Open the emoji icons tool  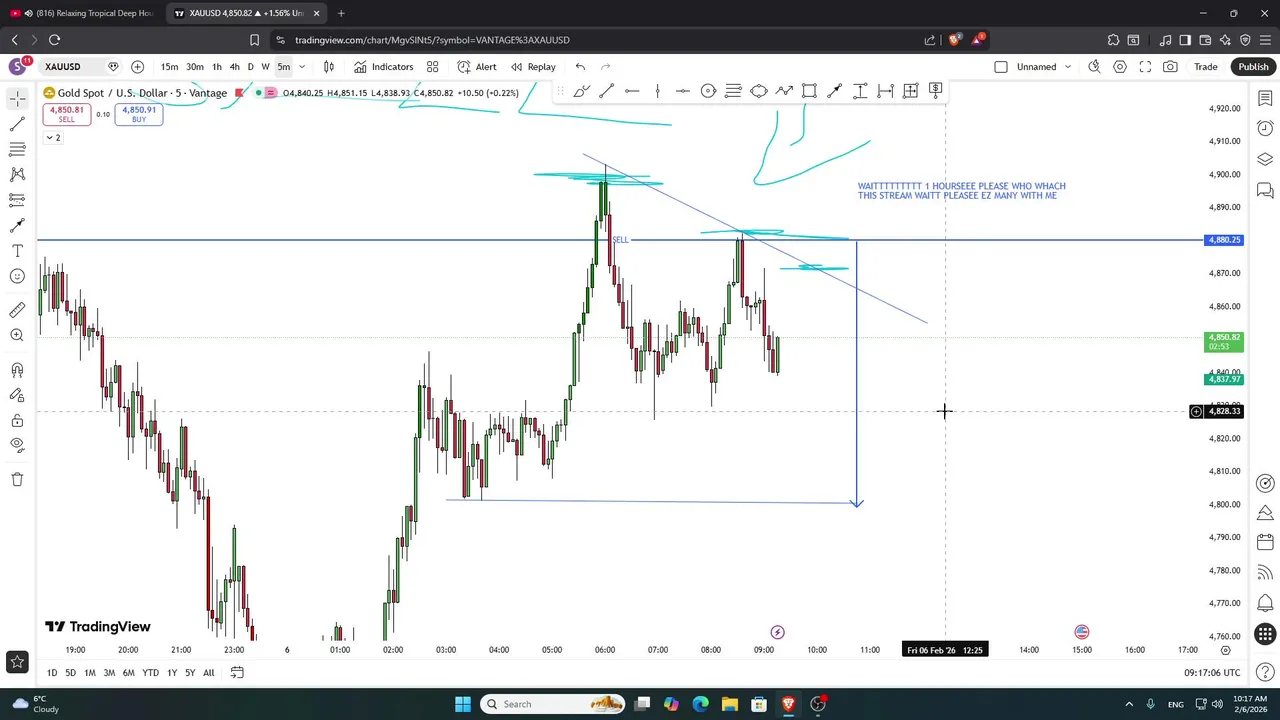click(x=17, y=276)
